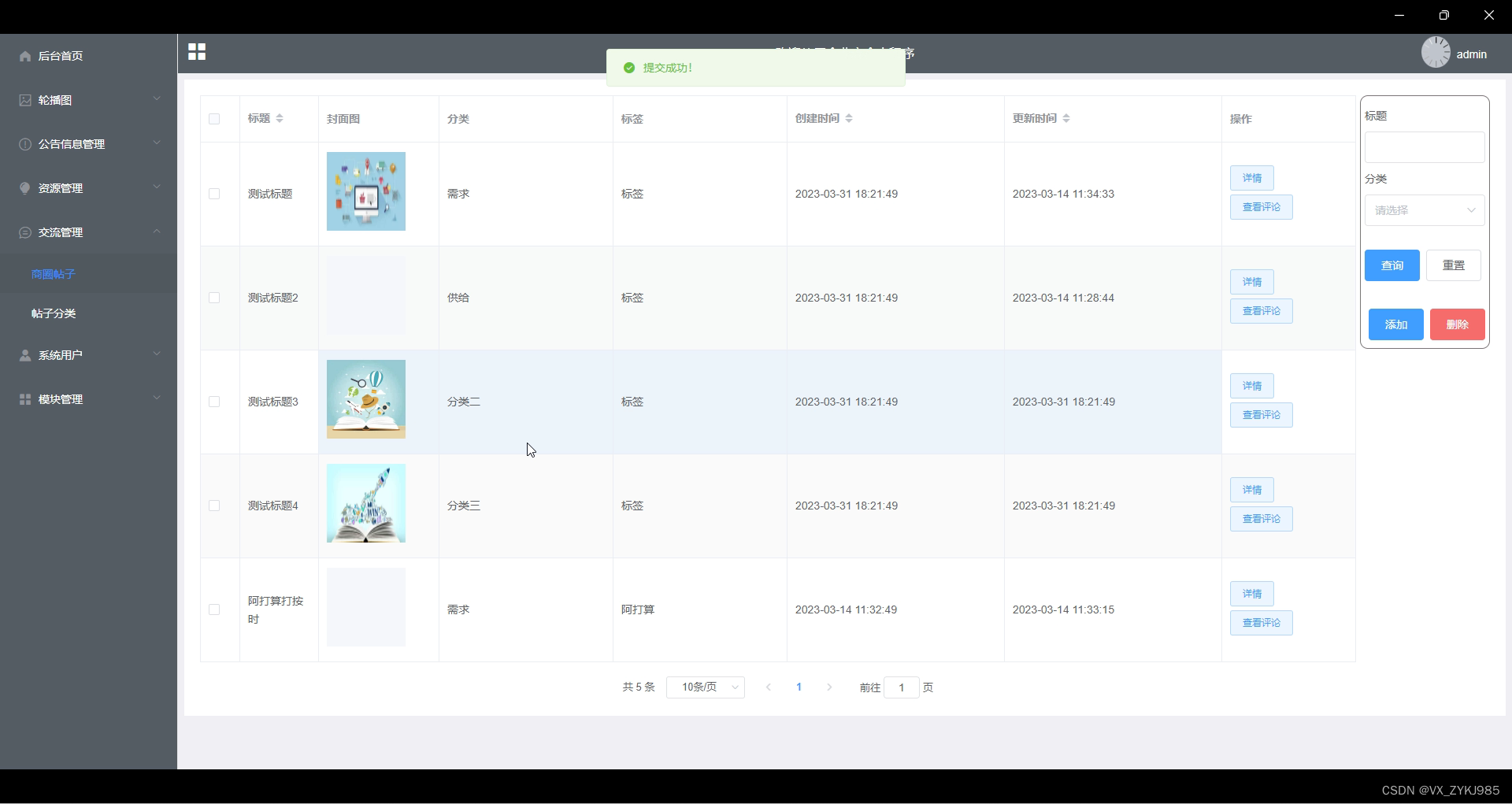Viewport: 1512px width, 804px height.
Task: Click 详情 for row 测试标题4
Action: click(1252, 490)
